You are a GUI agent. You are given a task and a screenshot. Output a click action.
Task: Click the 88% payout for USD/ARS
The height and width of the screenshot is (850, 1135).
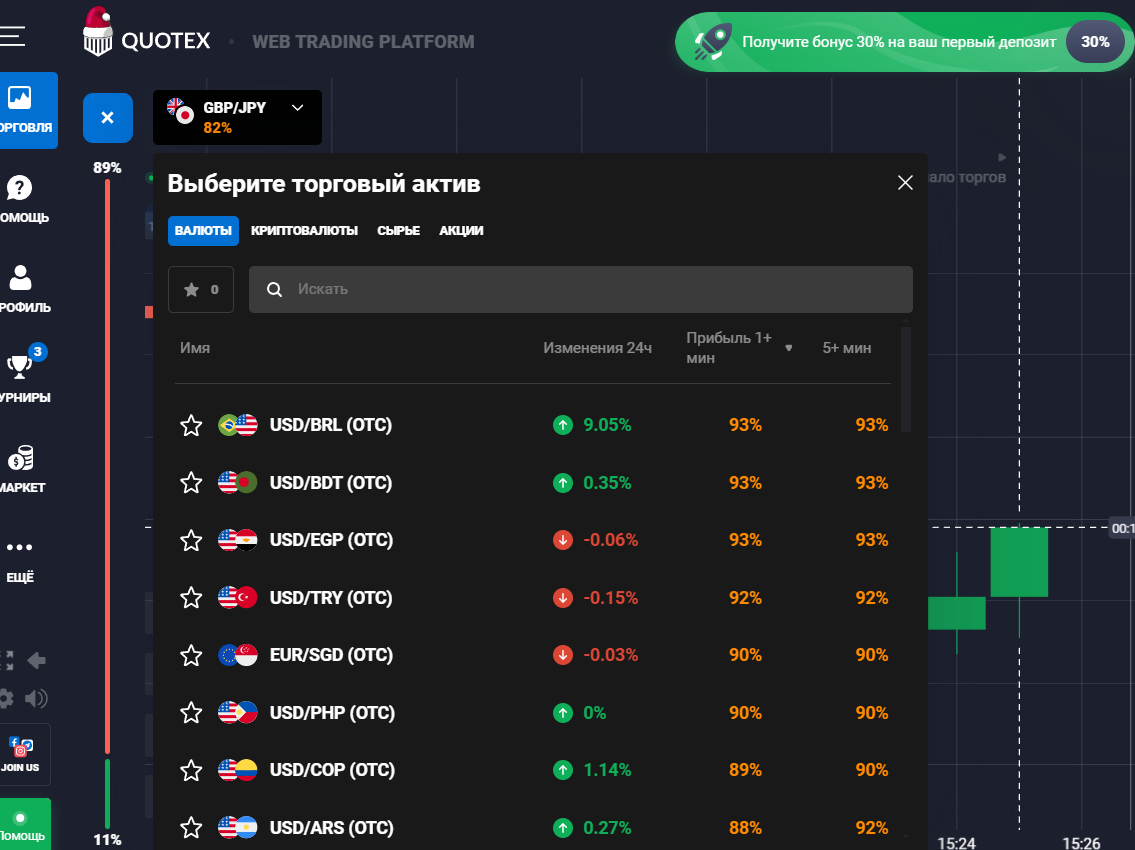(745, 828)
